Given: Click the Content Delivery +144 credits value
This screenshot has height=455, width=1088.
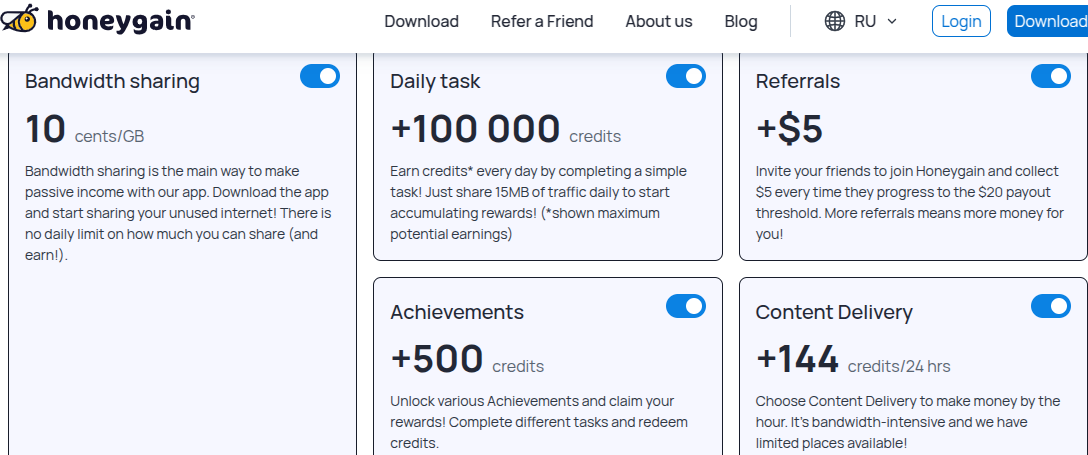Looking at the screenshot, I should click(x=853, y=360).
